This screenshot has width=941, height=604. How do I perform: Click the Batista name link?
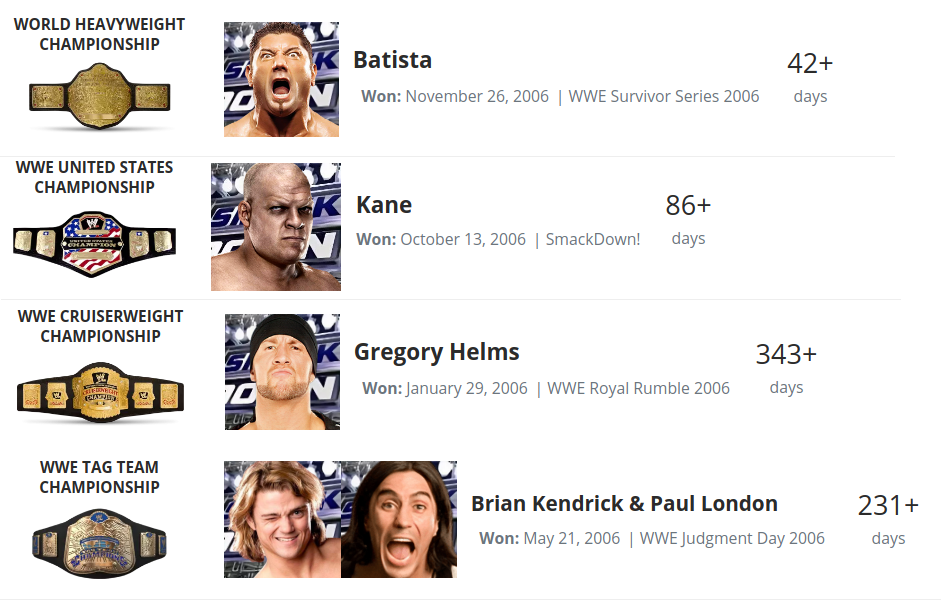[392, 60]
